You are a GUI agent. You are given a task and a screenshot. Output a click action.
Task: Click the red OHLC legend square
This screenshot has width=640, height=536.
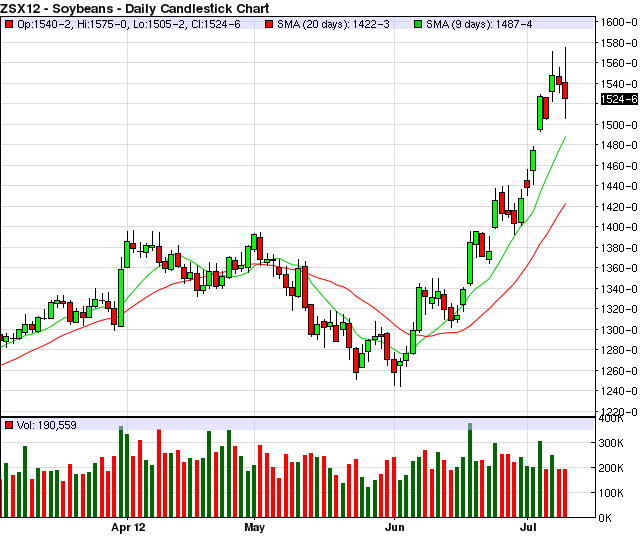(9, 24)
